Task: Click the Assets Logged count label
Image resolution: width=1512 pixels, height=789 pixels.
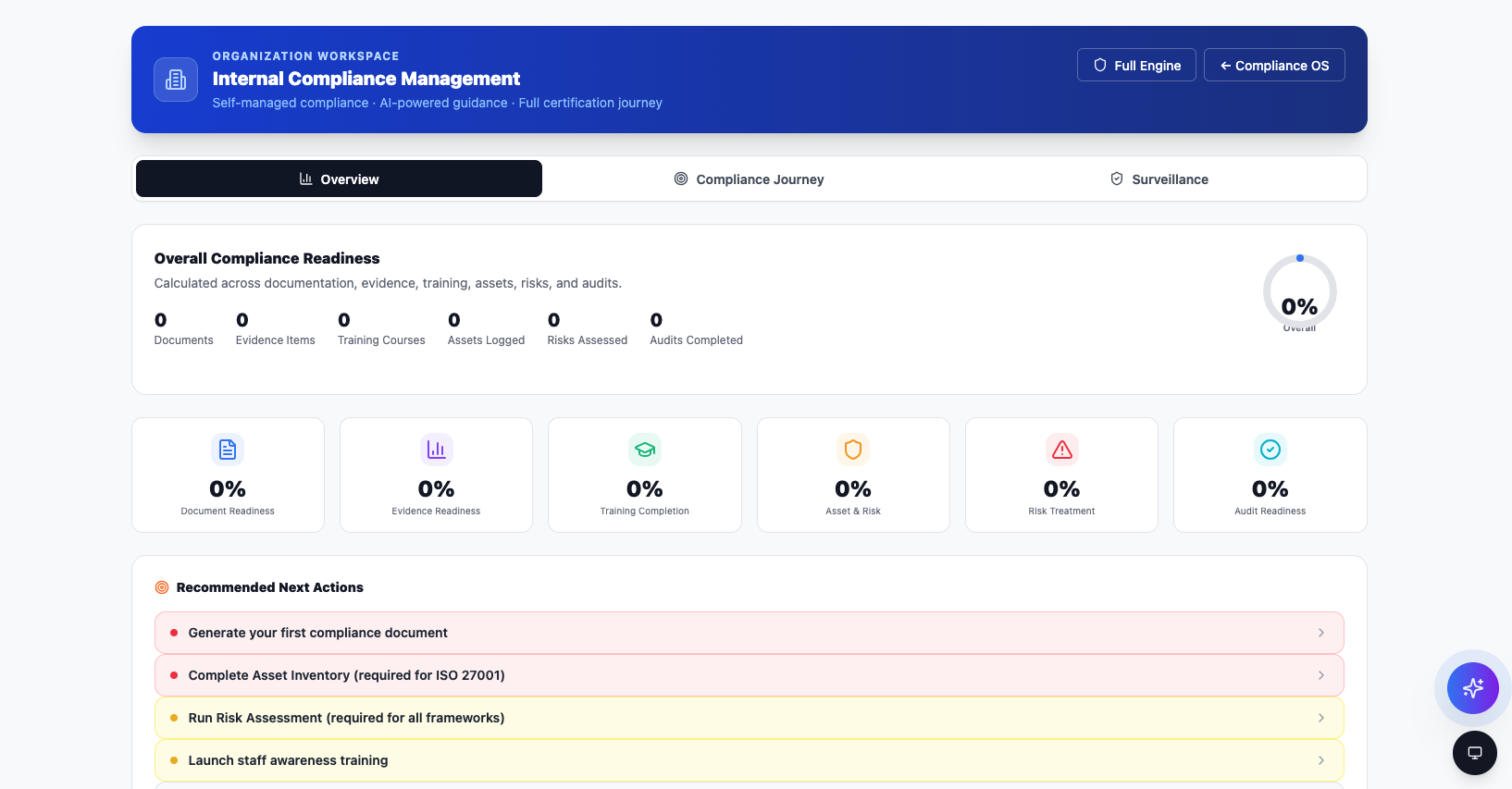Action: coord(486,340)
